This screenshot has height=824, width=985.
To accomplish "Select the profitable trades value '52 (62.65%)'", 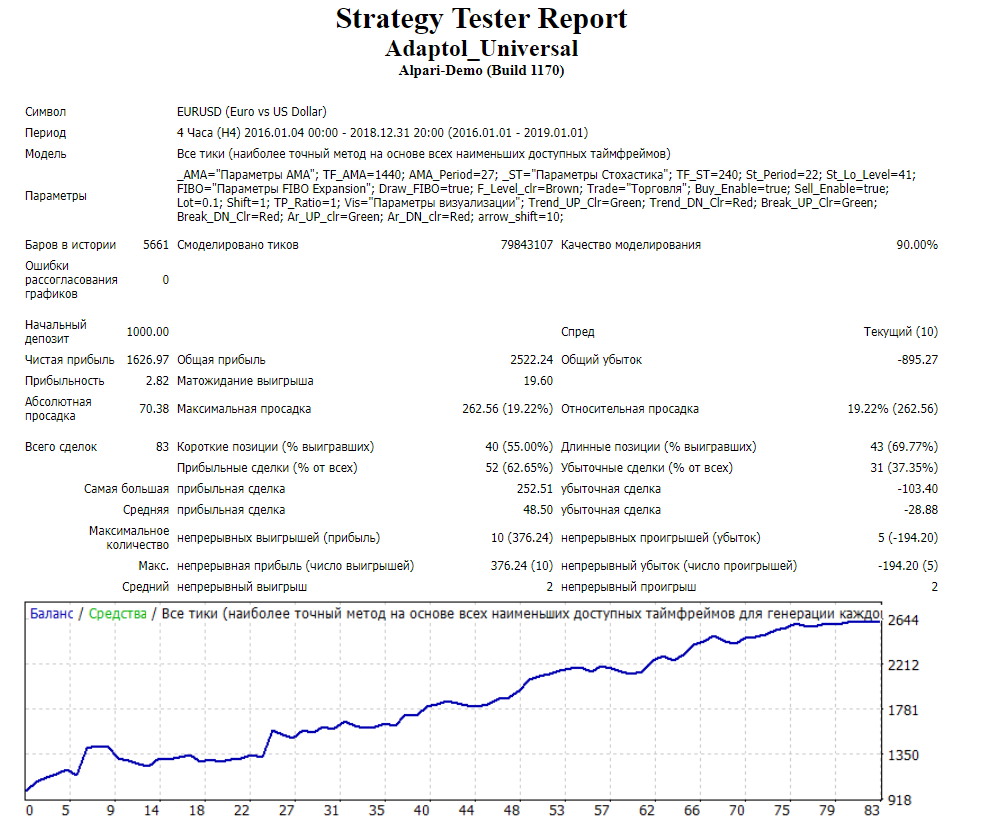I will [x=519, y=468].
